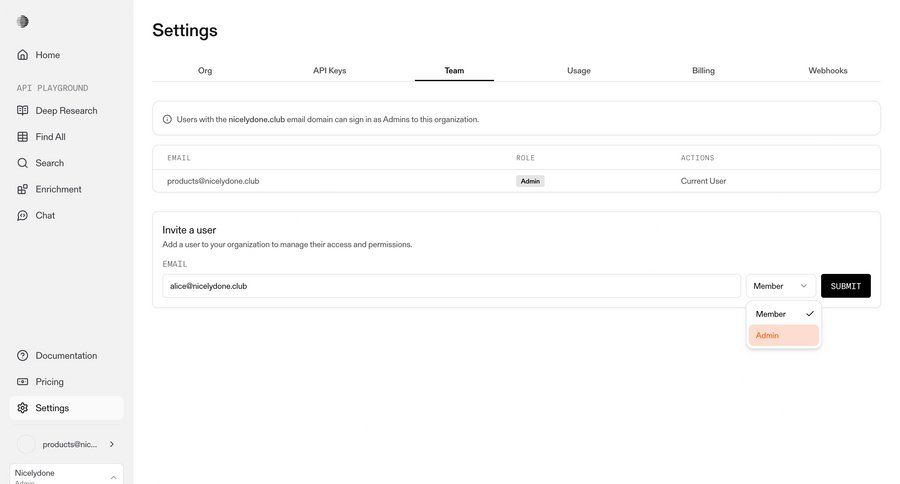The image size is (900, 484).
Task: Click the info icon in the domain notice
Action: (x=167, y=119)
